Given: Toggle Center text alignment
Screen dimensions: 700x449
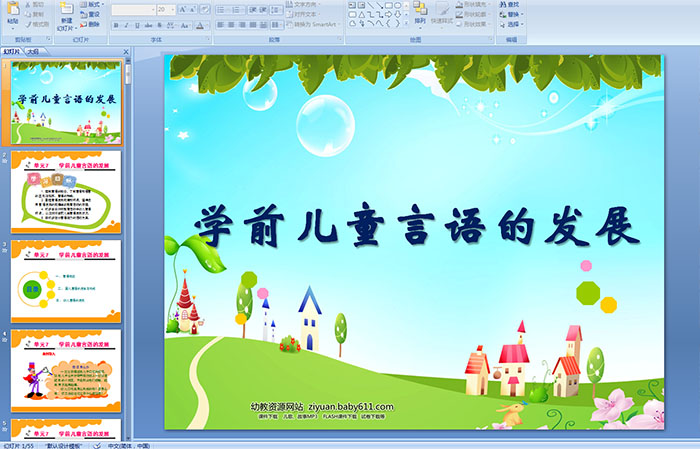Looking at the screenshot, I should coord(231,25).
